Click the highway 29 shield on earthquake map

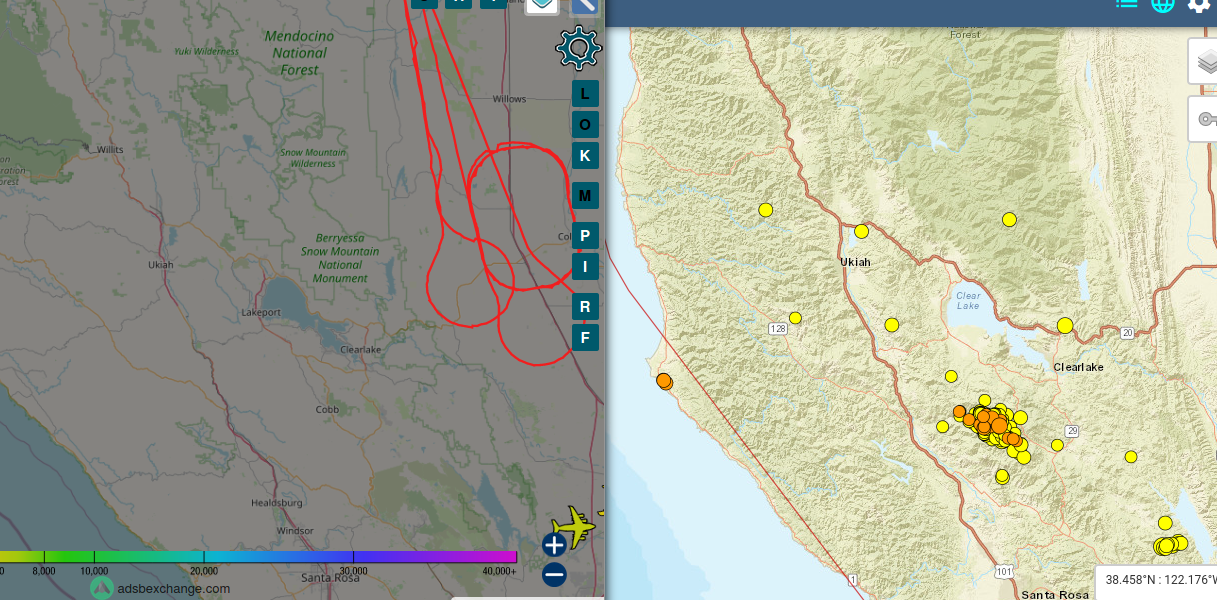(x=1071, y=431)
